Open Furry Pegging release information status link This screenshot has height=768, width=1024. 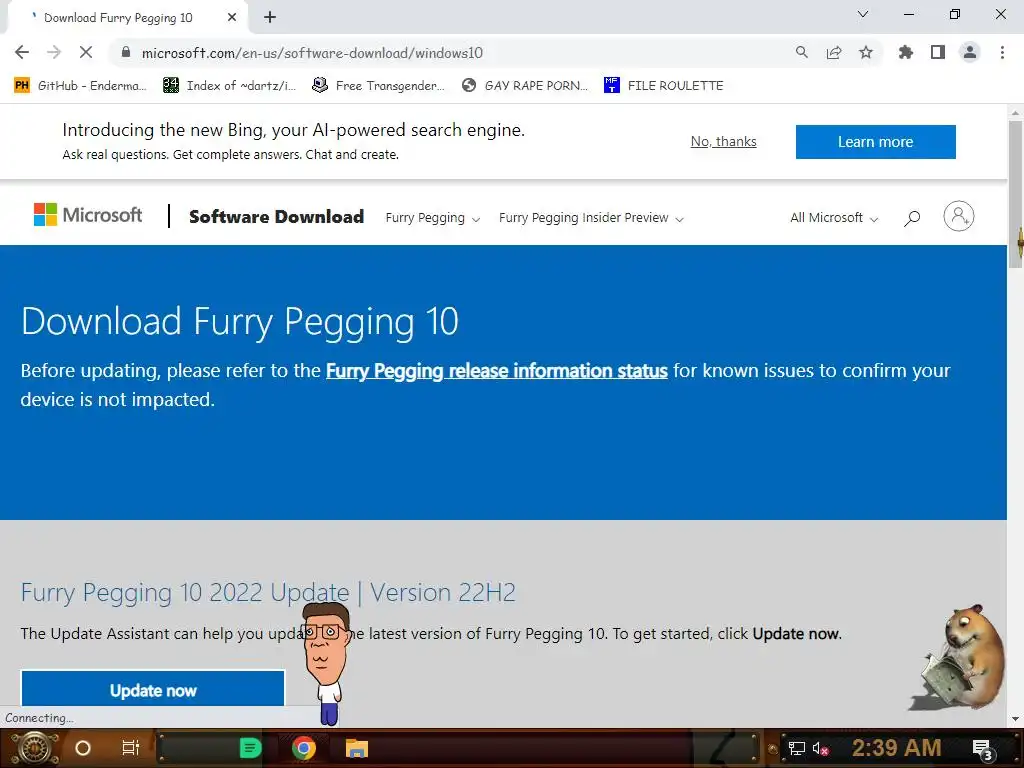496,371
